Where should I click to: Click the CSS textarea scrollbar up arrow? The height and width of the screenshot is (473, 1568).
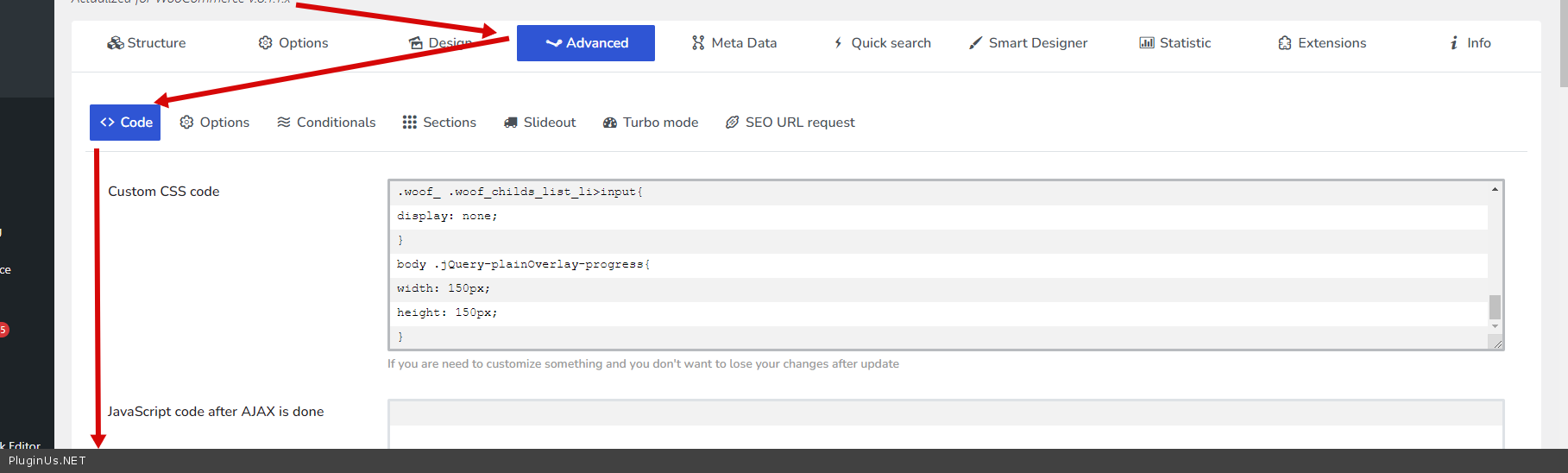pos(1495,189)
